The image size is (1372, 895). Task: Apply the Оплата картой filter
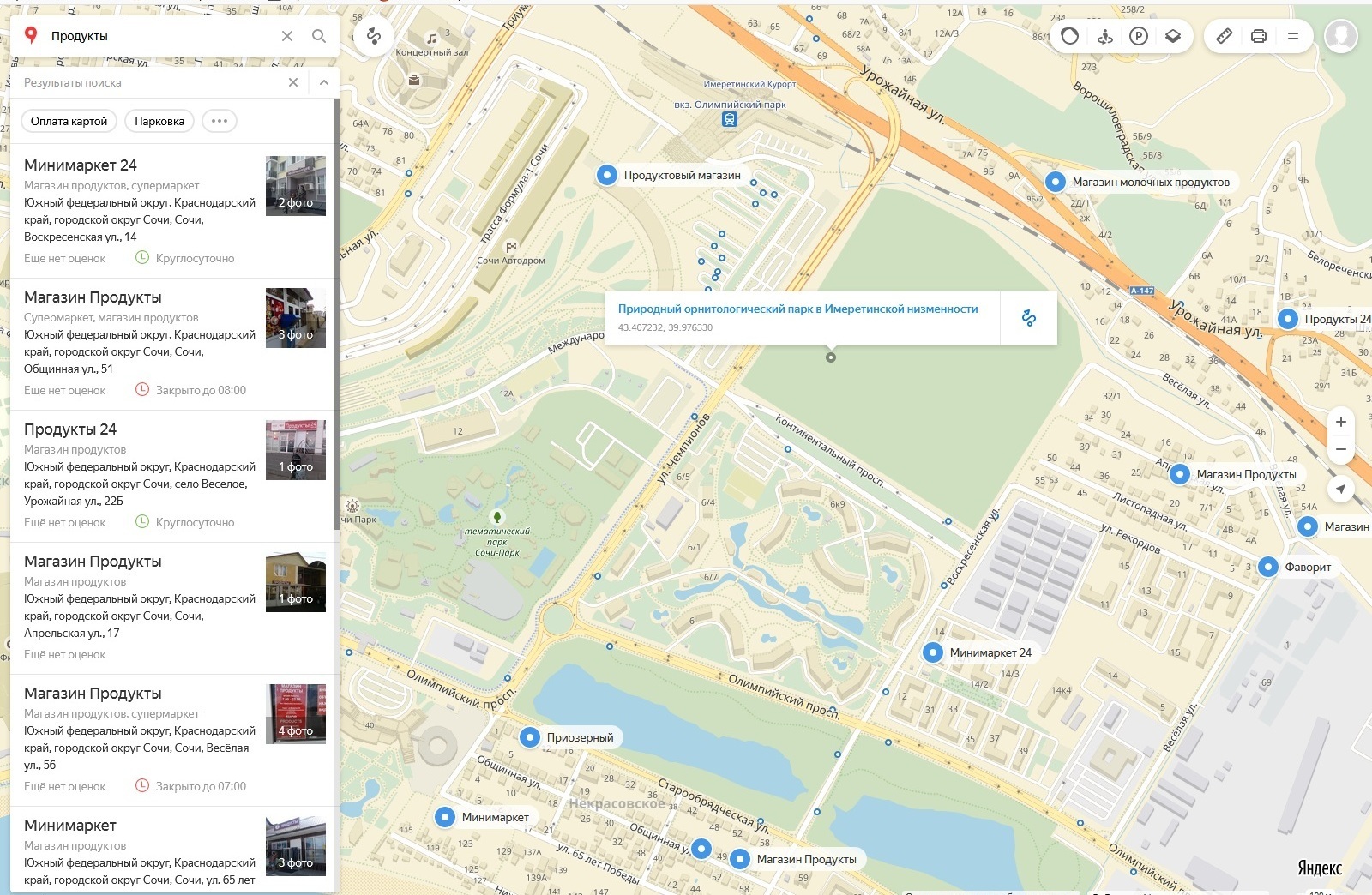coord(69,121)
